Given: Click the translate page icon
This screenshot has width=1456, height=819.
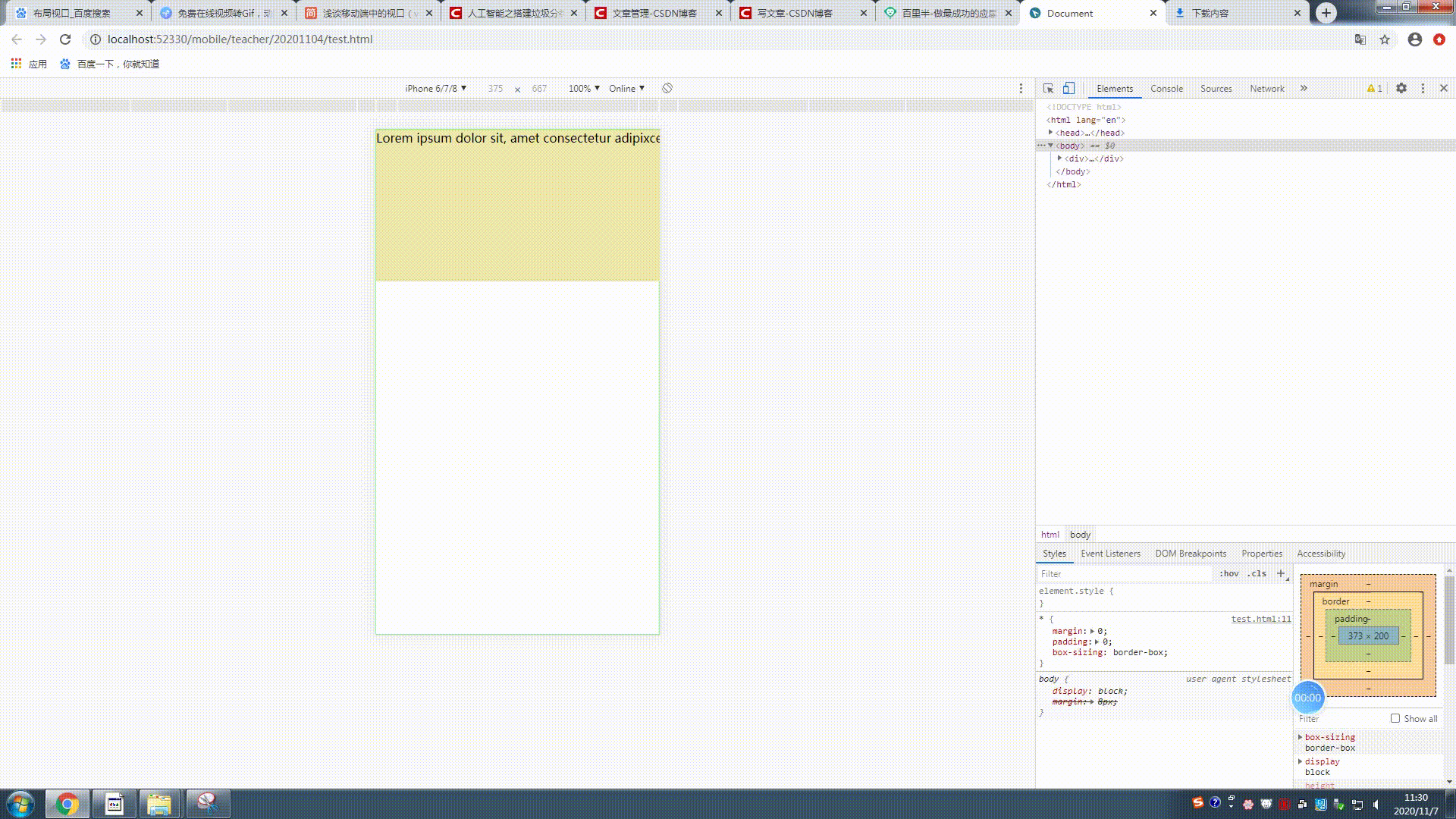Looking at the screenshot, I should click(1360, 39).
